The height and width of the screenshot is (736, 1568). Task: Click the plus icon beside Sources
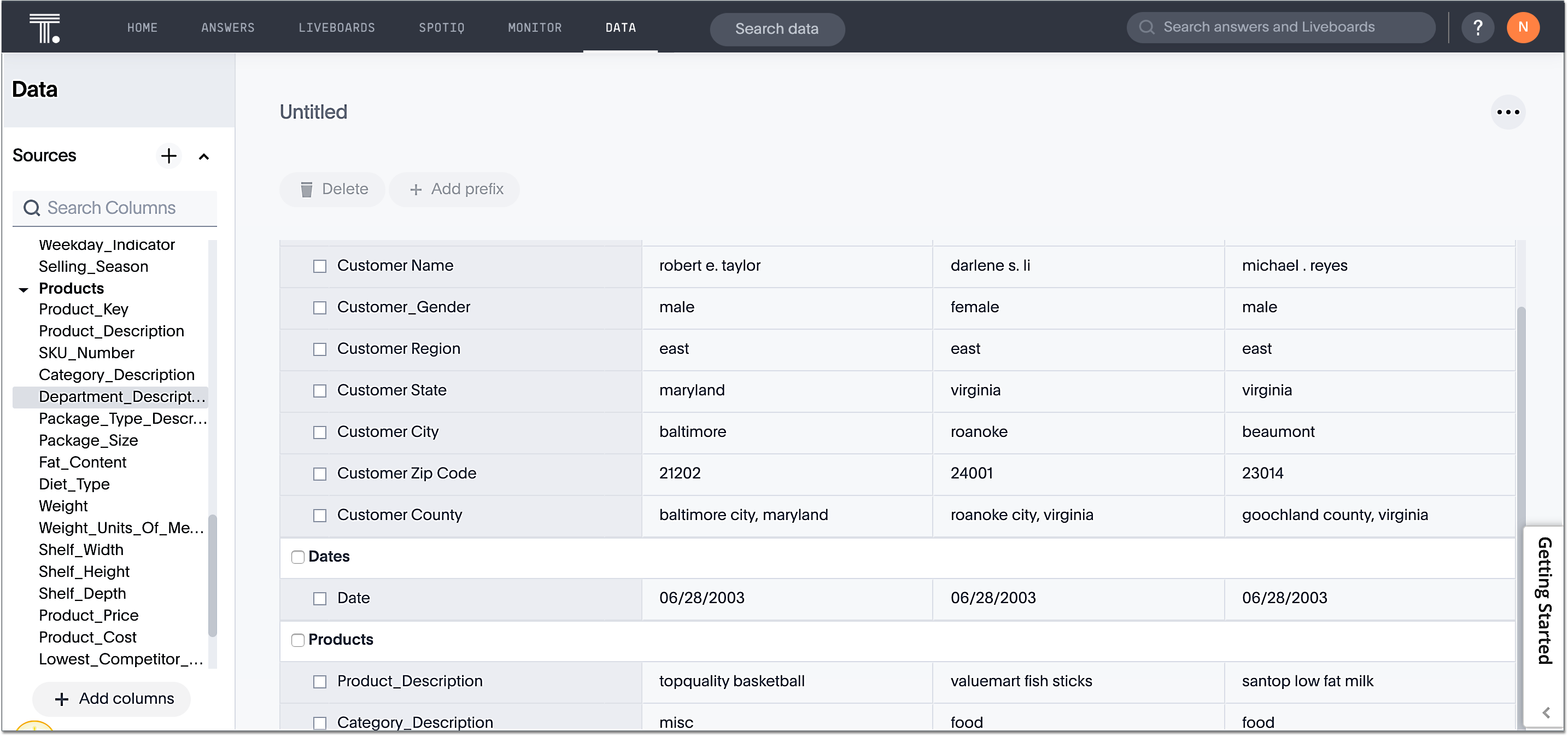click(168, 156)
